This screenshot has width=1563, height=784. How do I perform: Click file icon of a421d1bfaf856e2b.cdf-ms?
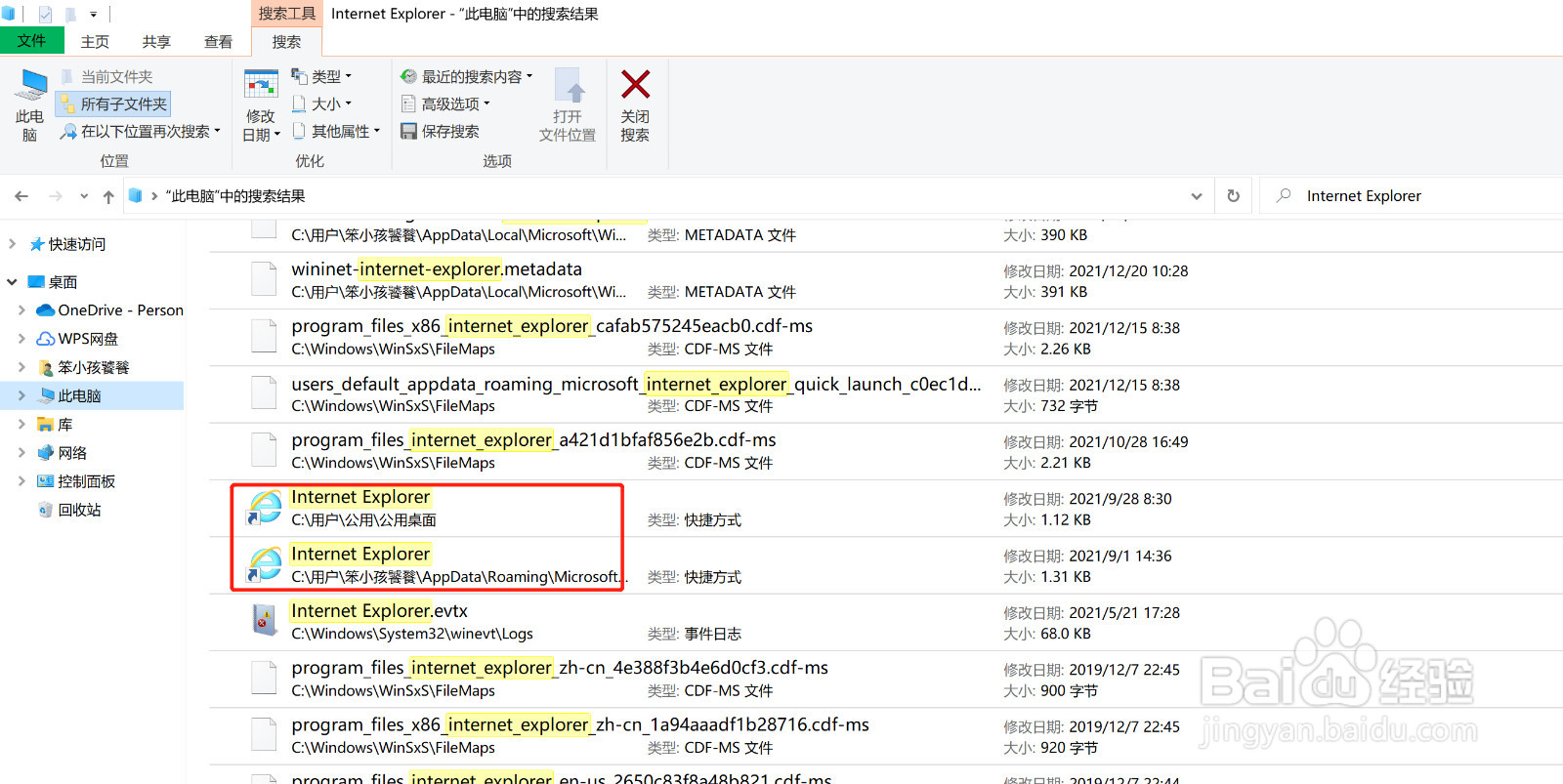264,449
